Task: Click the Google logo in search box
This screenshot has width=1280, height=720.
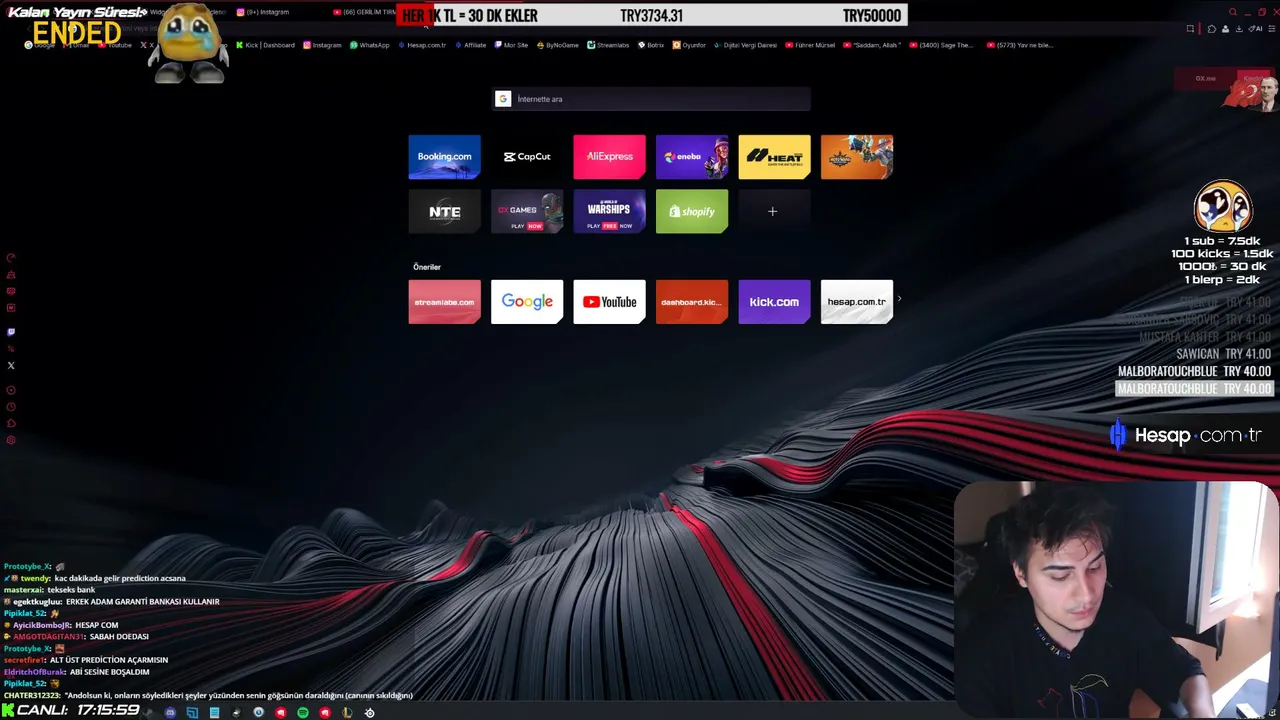Action: point(503,99)
